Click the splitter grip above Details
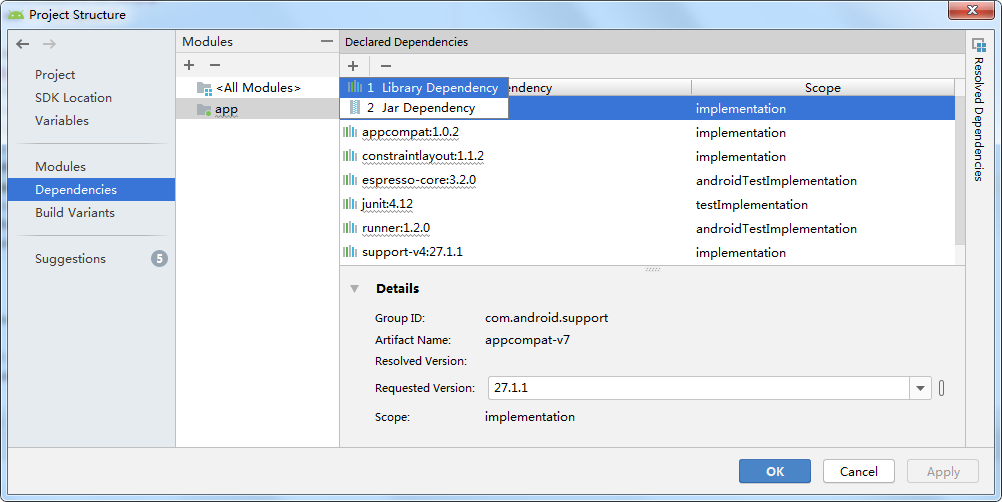This screenshot has height=502, width=1002. [x=652, y=270]
